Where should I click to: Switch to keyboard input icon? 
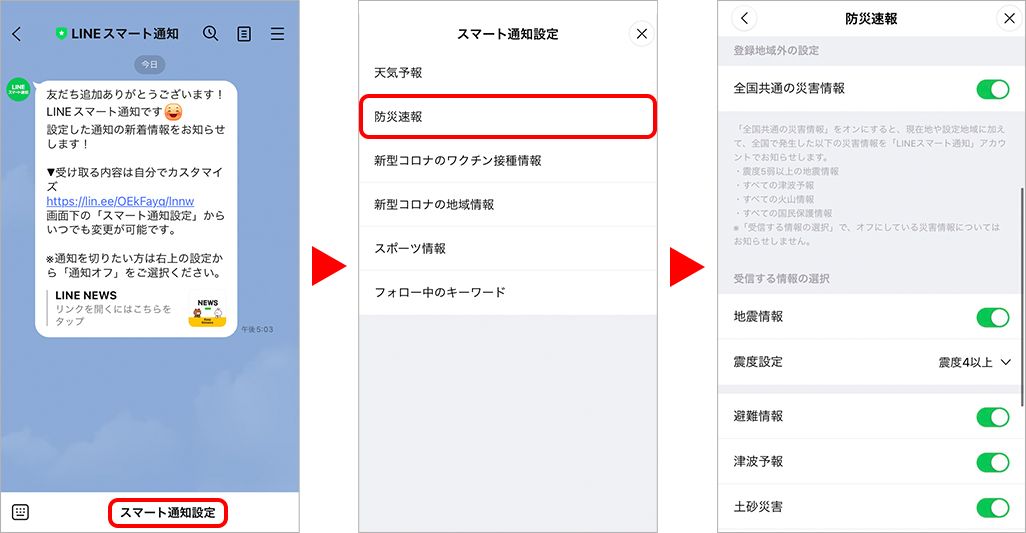(x=20, y=512)
